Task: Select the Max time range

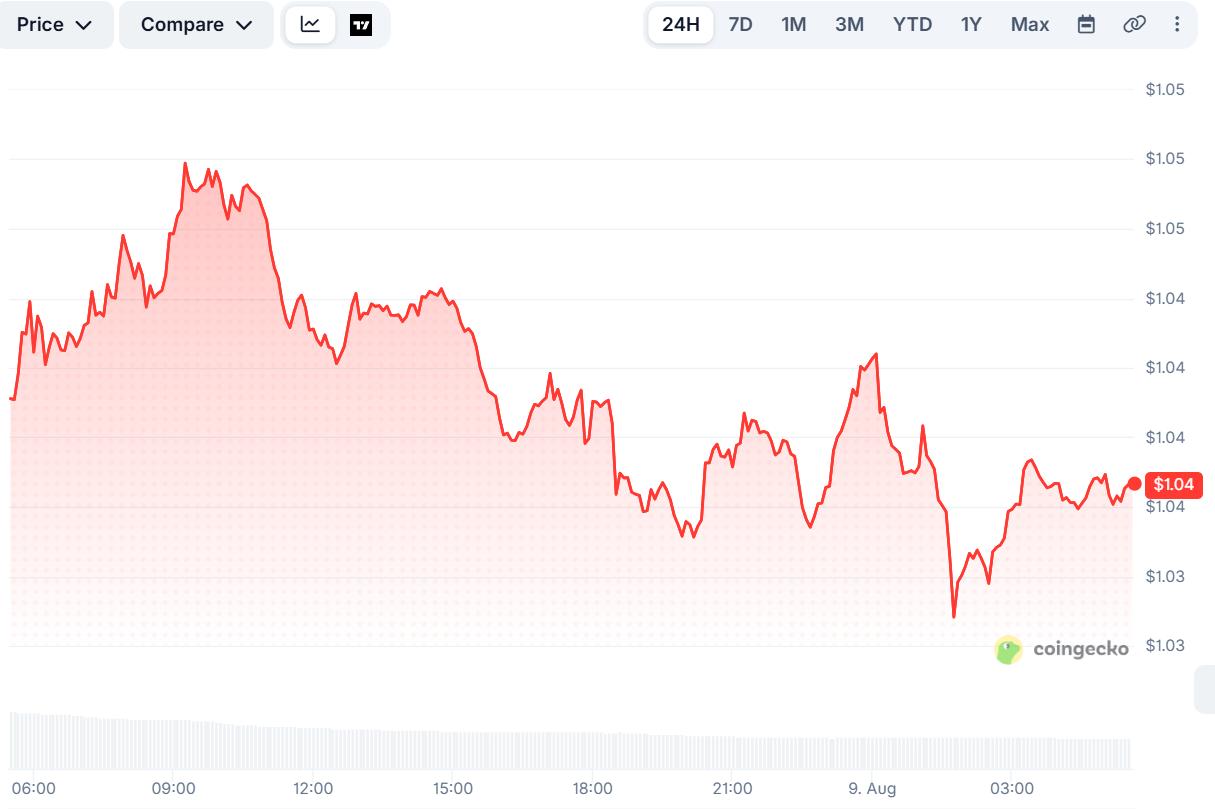Action: pyautogui.click(x=1029, y=25)
